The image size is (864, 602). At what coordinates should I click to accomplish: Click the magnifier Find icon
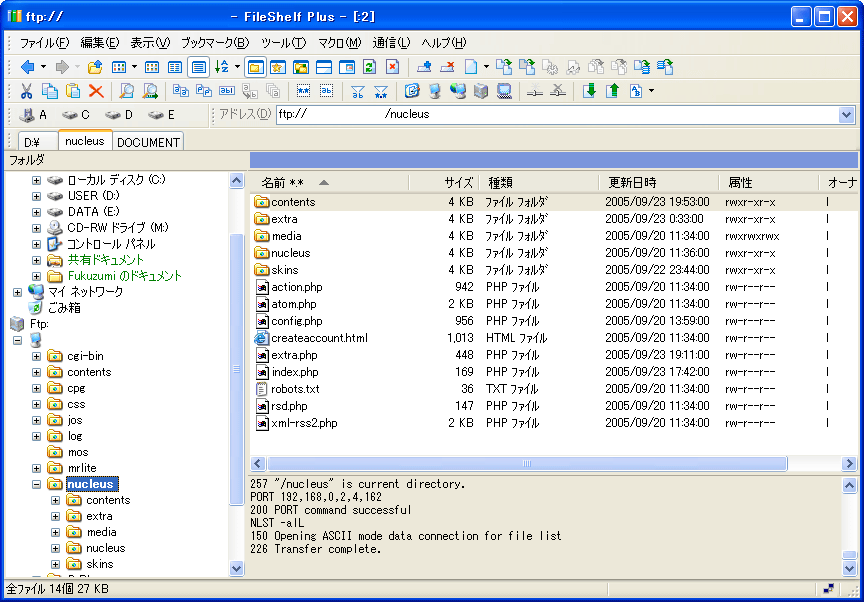[127, 91]
